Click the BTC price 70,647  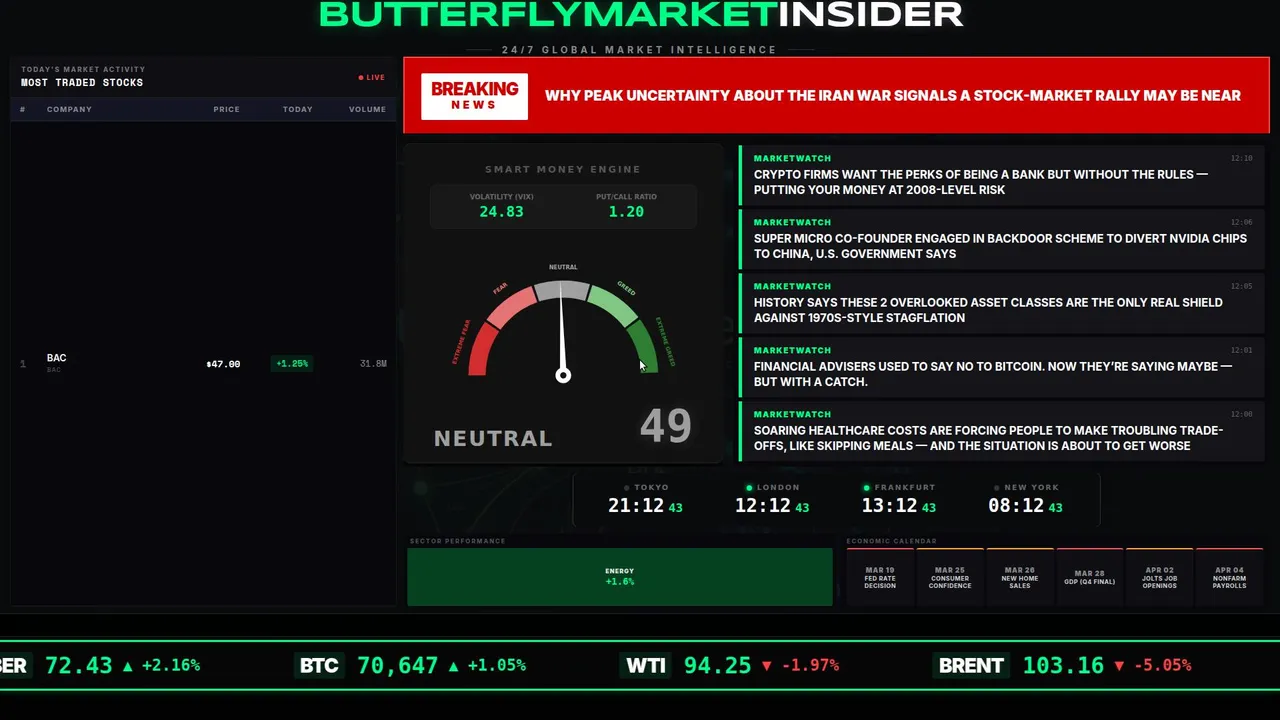[x=398, y=665]
